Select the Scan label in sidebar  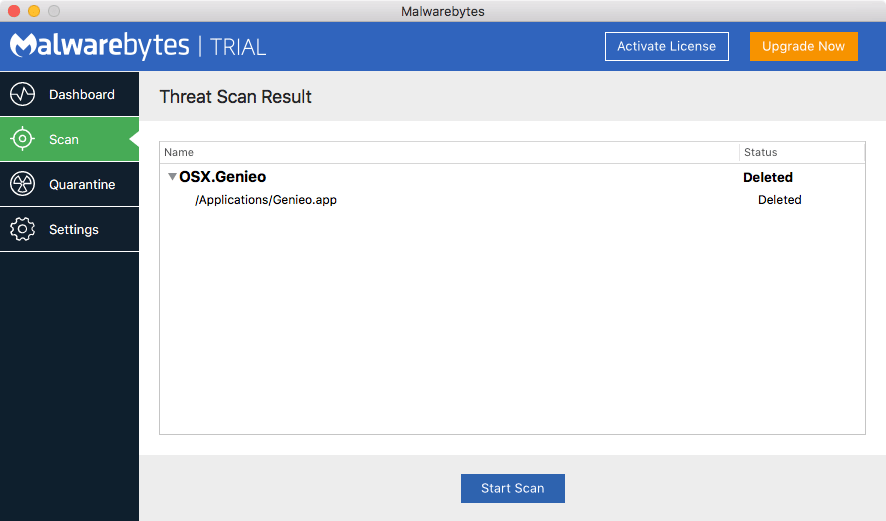pyautogui.click(x=64, y=139)
